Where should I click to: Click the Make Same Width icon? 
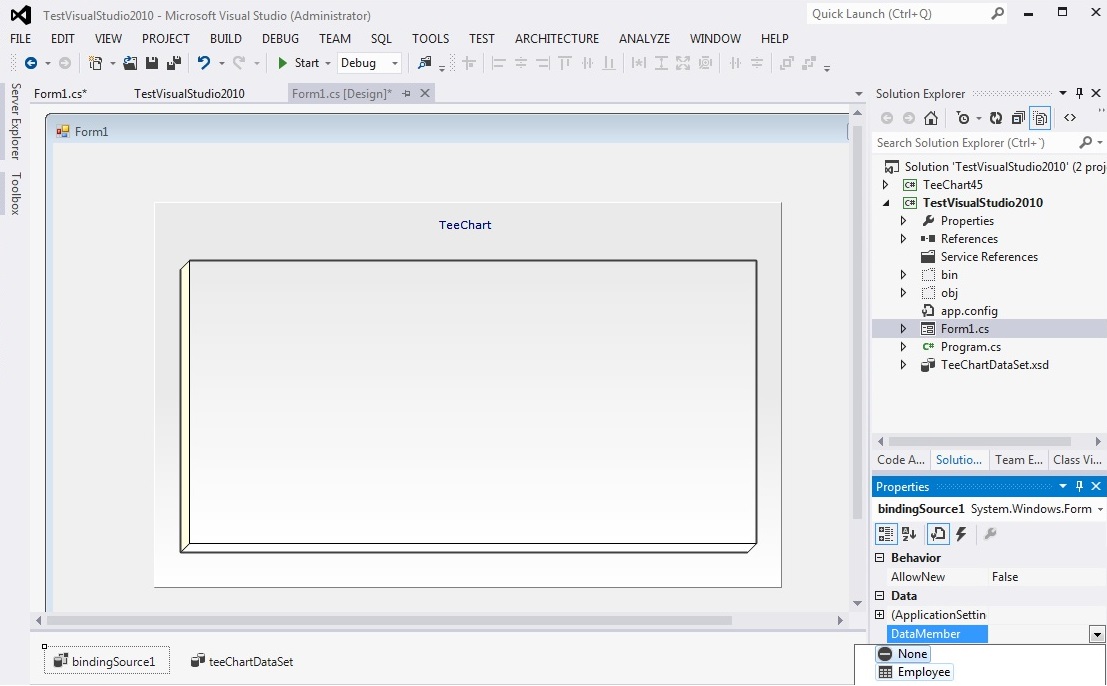coord(639,63)
